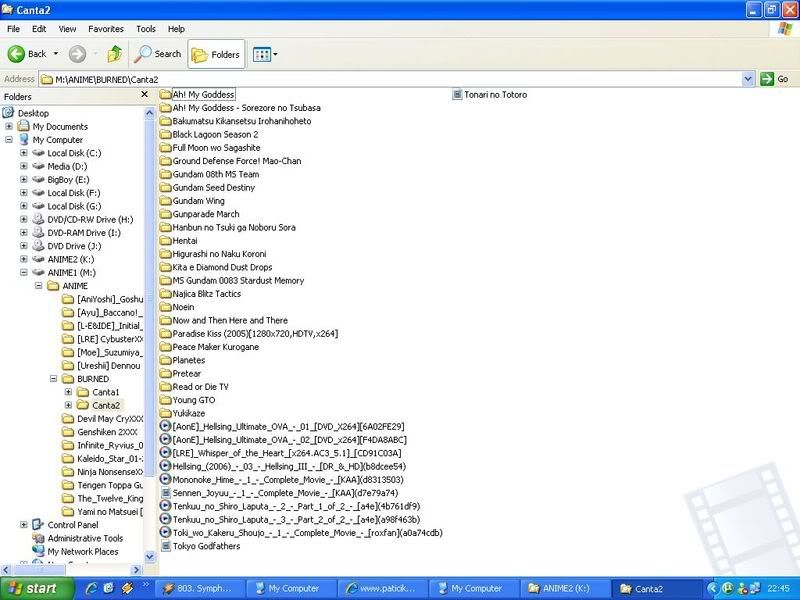Viewport: 800px width, 600px height.
Task: Open the Windows start button
Action: (37, 588)
